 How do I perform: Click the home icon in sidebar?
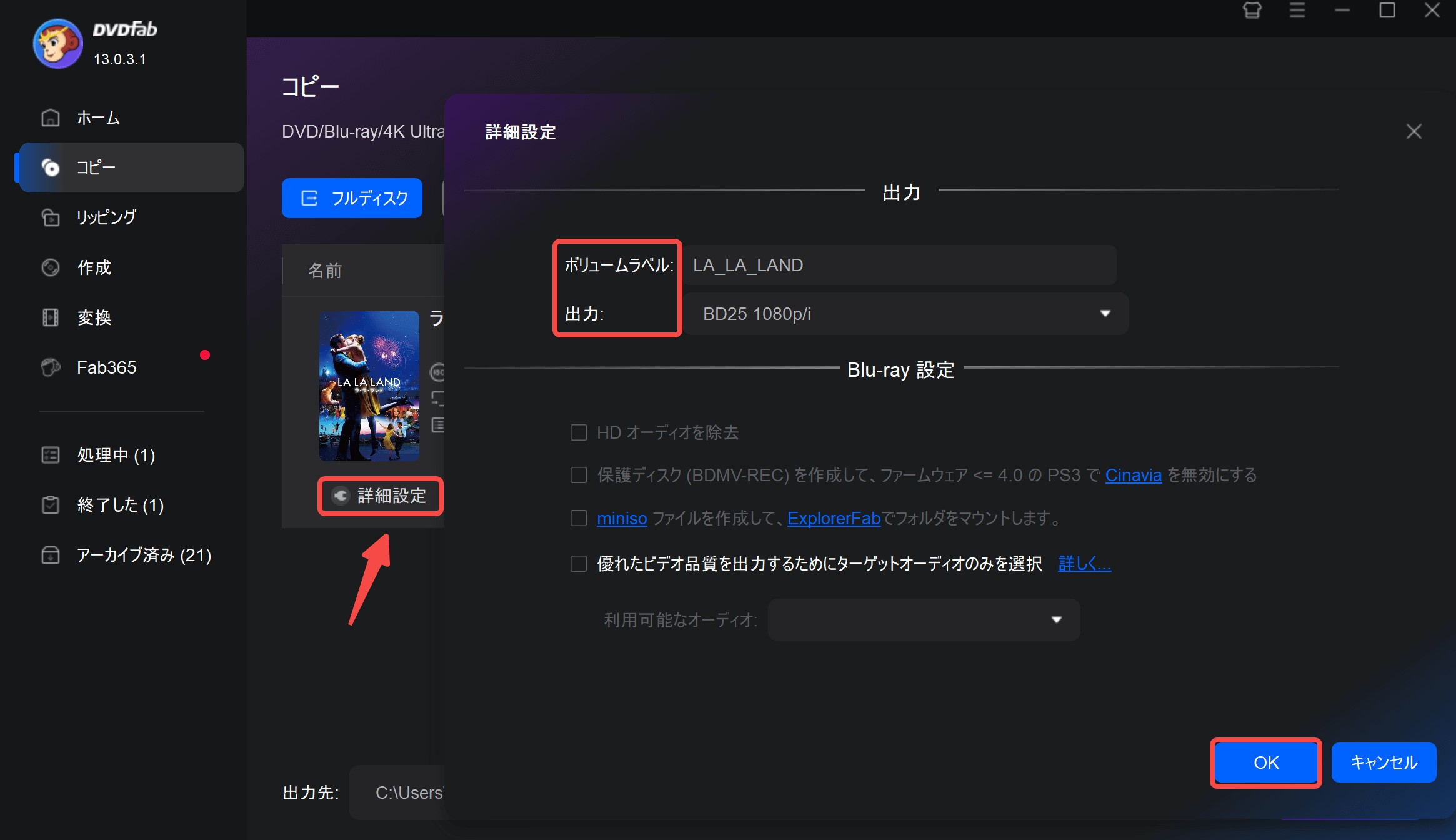(x=51, y=117)
